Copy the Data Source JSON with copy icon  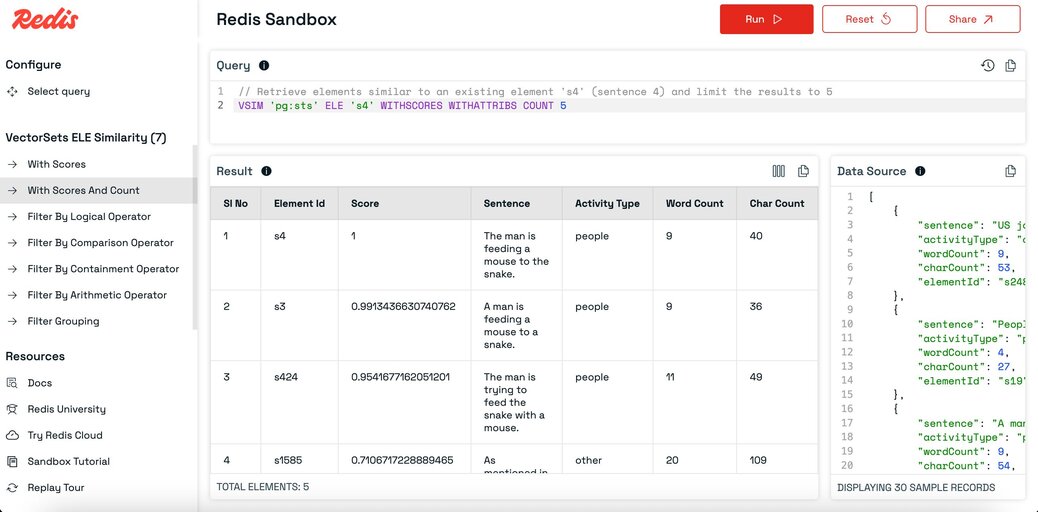tap(1010, 171)
